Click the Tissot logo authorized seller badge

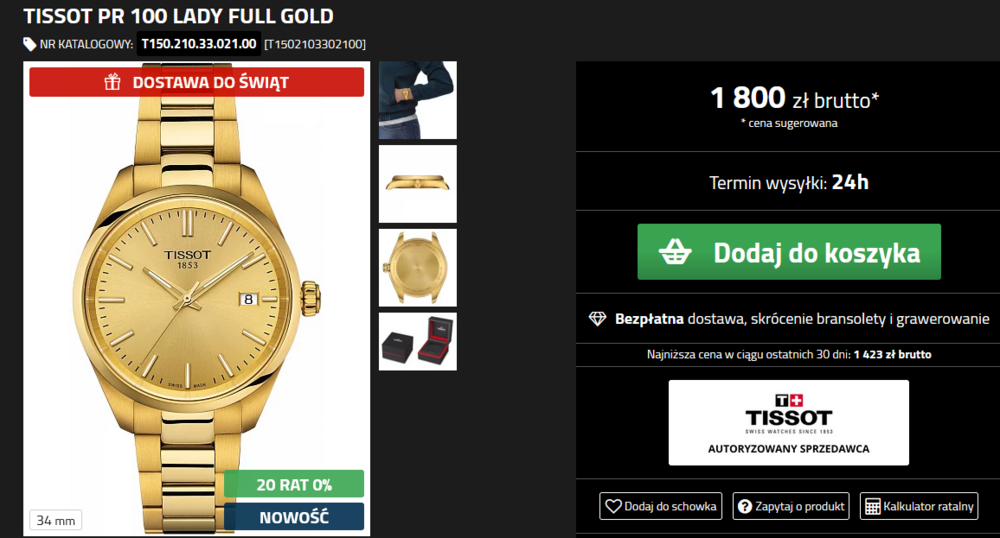pyautogui.click(x=789, y=423)
